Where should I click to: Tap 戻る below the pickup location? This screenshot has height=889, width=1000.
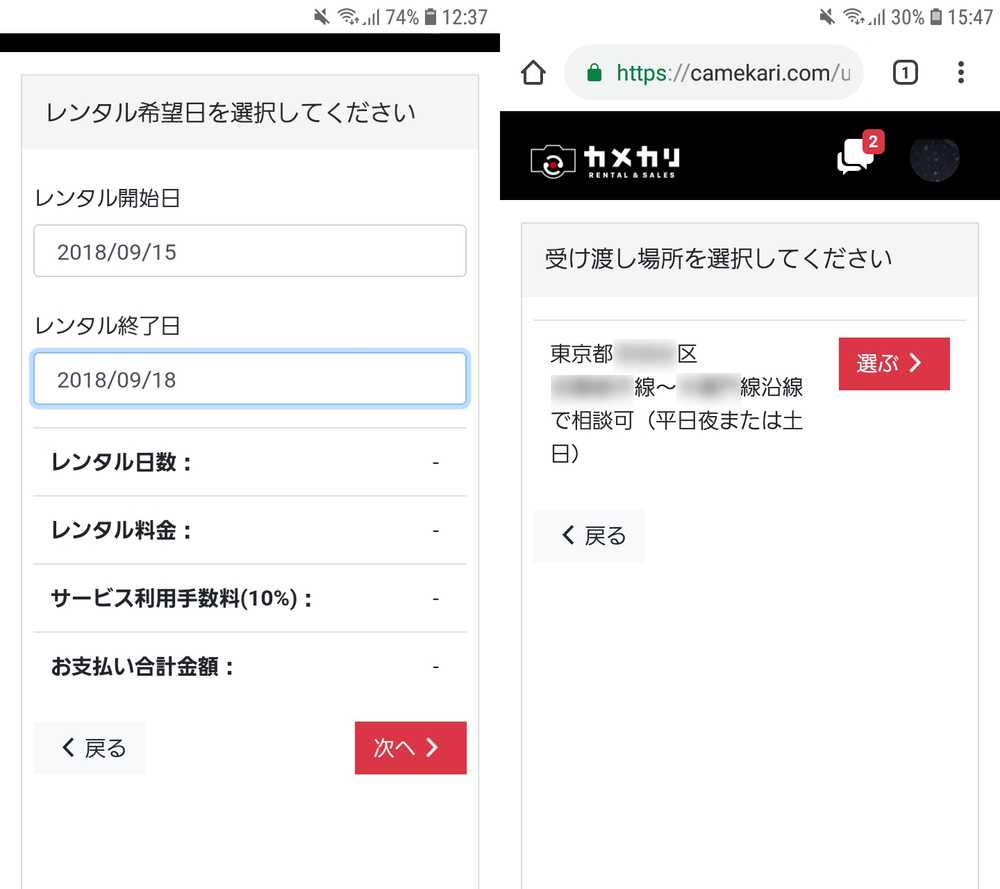[589, 536]
